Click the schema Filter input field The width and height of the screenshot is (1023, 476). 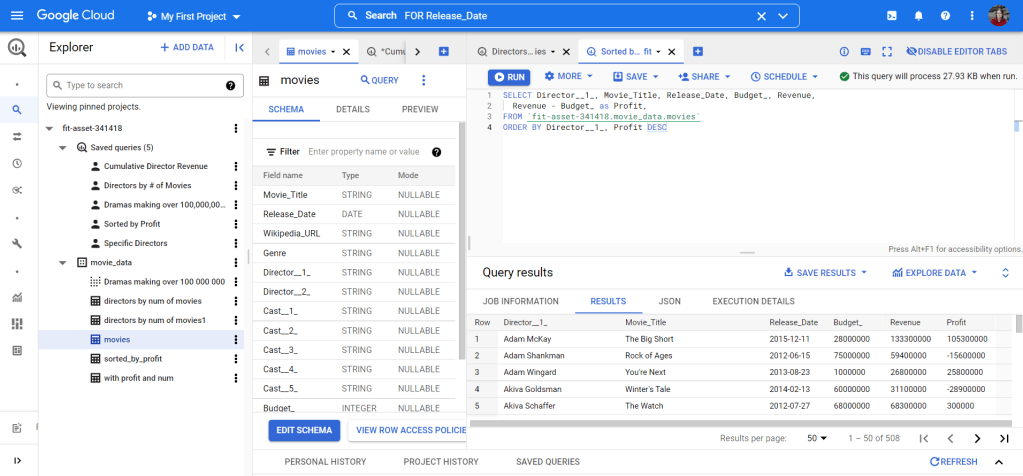(364, 152)
